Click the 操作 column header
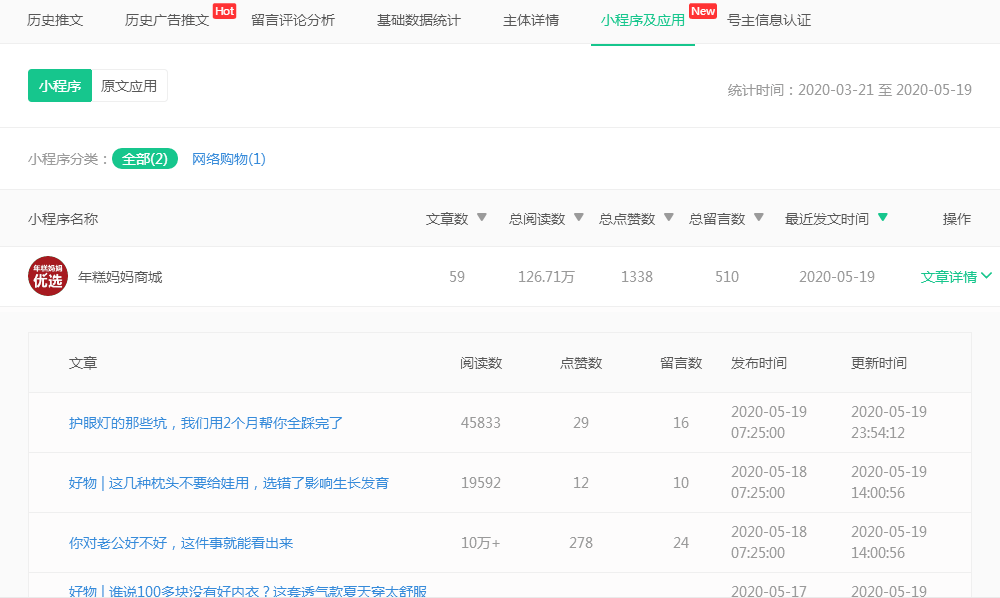 coord(957,219)
